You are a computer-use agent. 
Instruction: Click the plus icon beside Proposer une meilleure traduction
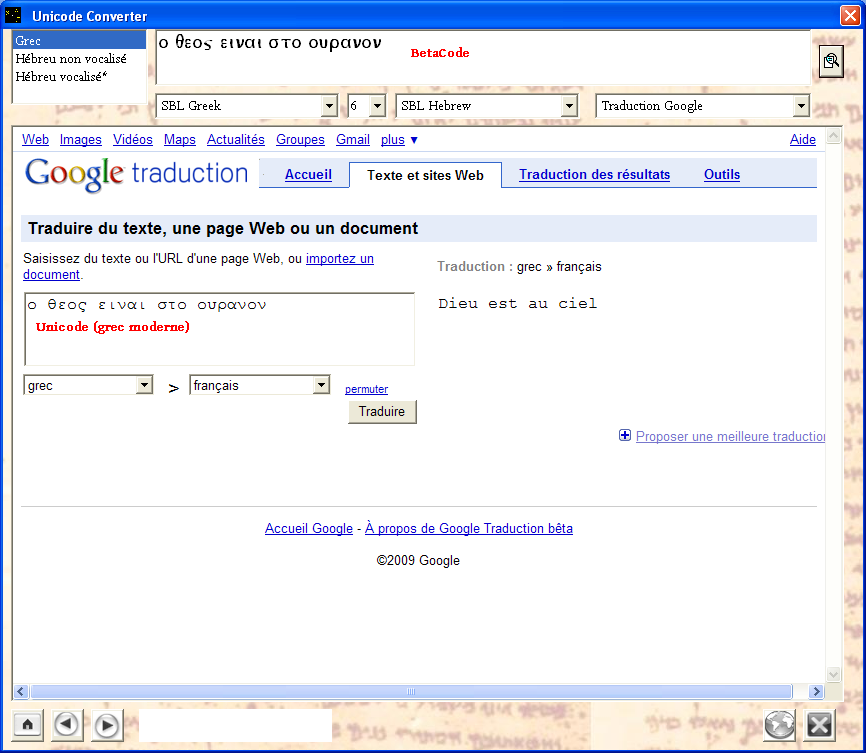(x=625, y=435)
